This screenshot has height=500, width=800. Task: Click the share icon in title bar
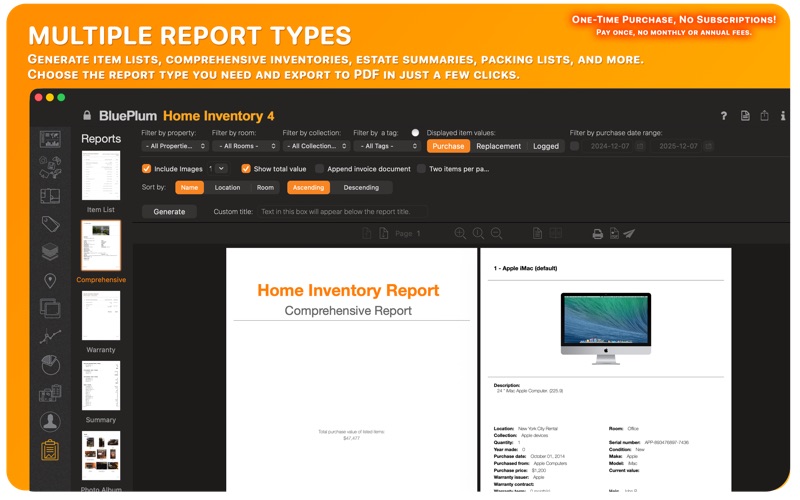(x=764, y=115)
